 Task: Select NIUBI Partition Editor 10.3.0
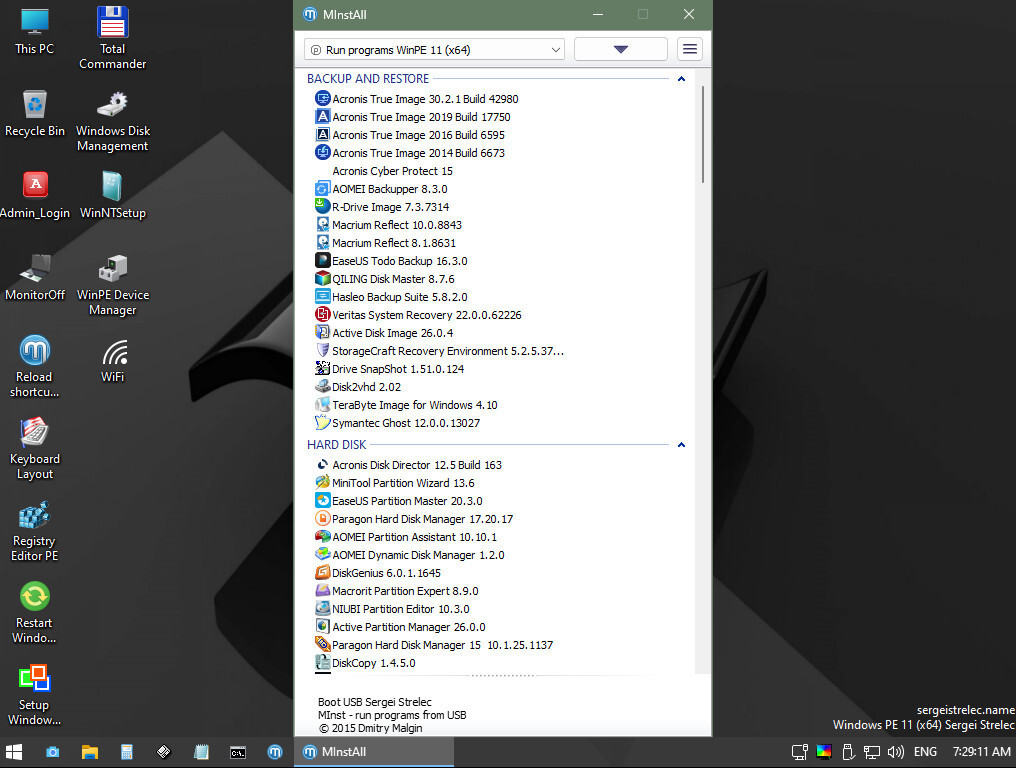click(x=400, y=609)
